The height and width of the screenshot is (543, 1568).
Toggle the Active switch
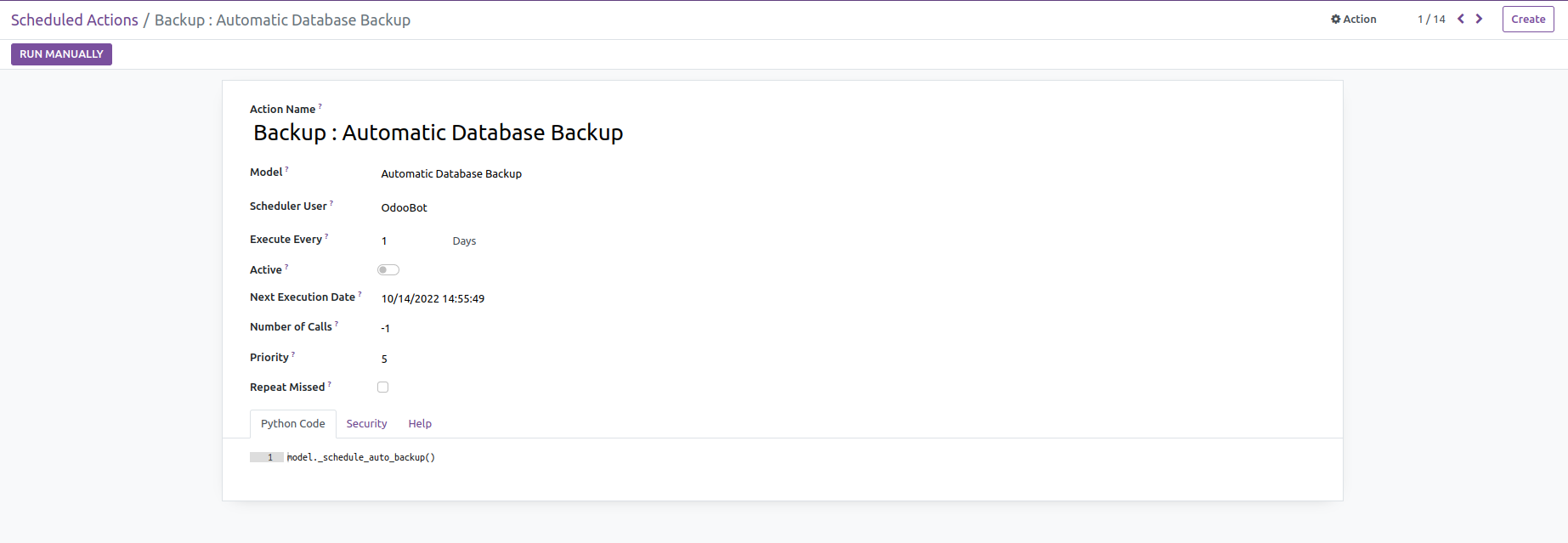click(x=388, y=270)
